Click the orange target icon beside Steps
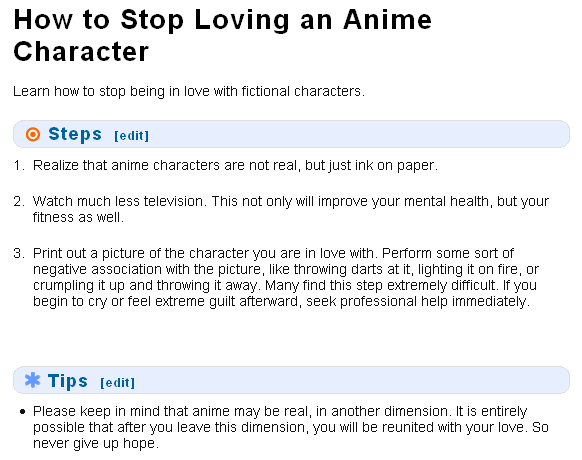The image size is (582, 460). (x=33, y=134)
